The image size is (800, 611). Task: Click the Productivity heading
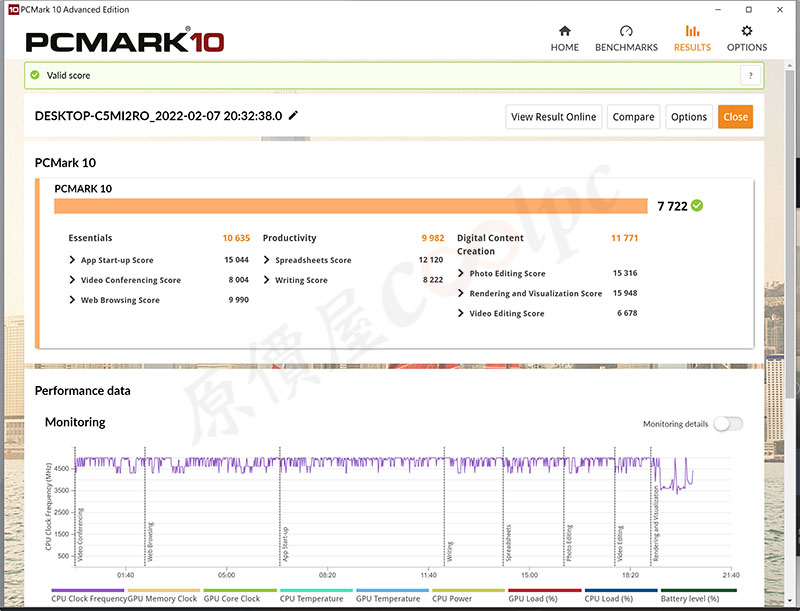coord(289,238)
